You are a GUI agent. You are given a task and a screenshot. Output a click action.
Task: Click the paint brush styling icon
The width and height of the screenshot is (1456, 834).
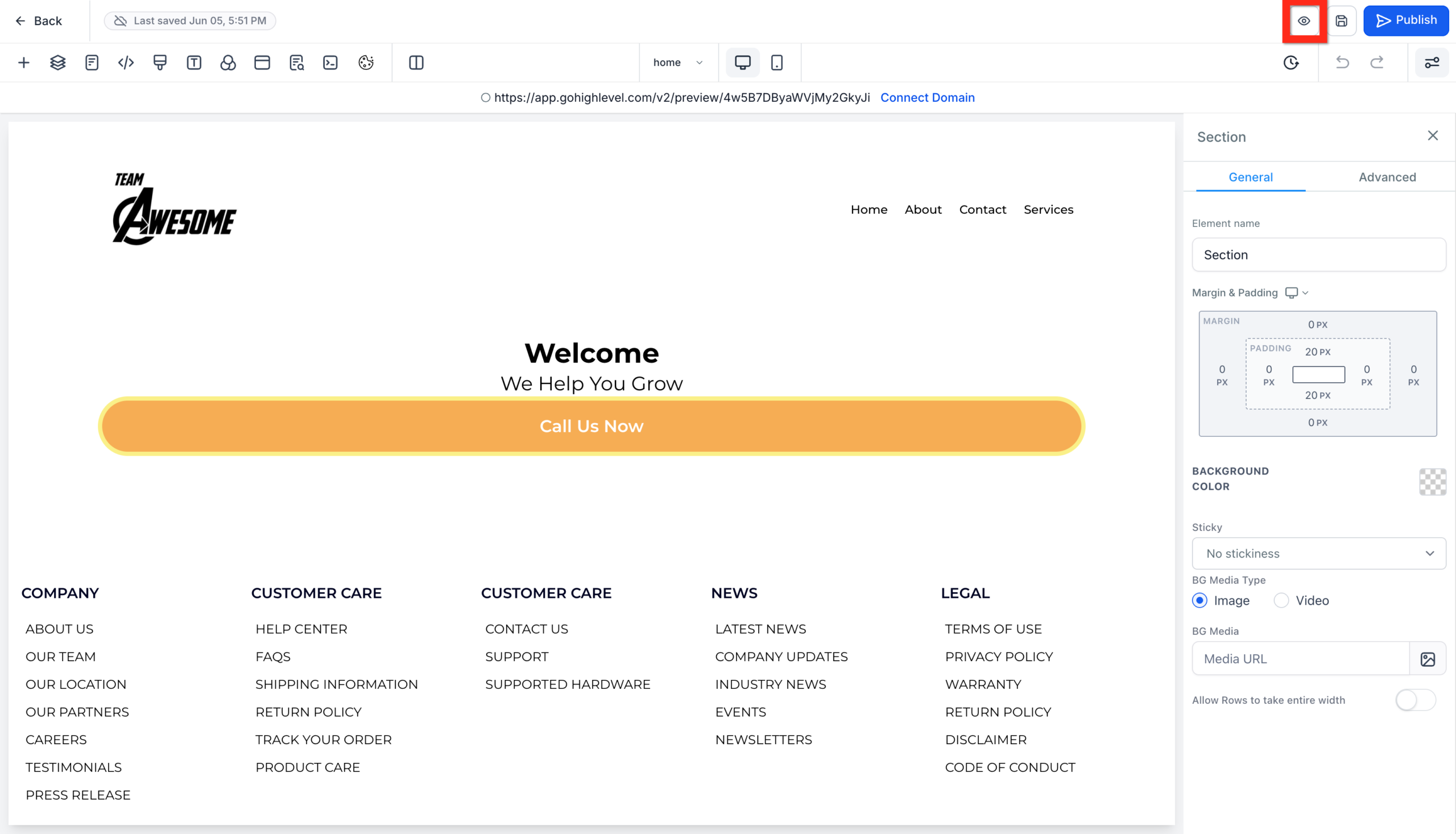click(160, 63)
